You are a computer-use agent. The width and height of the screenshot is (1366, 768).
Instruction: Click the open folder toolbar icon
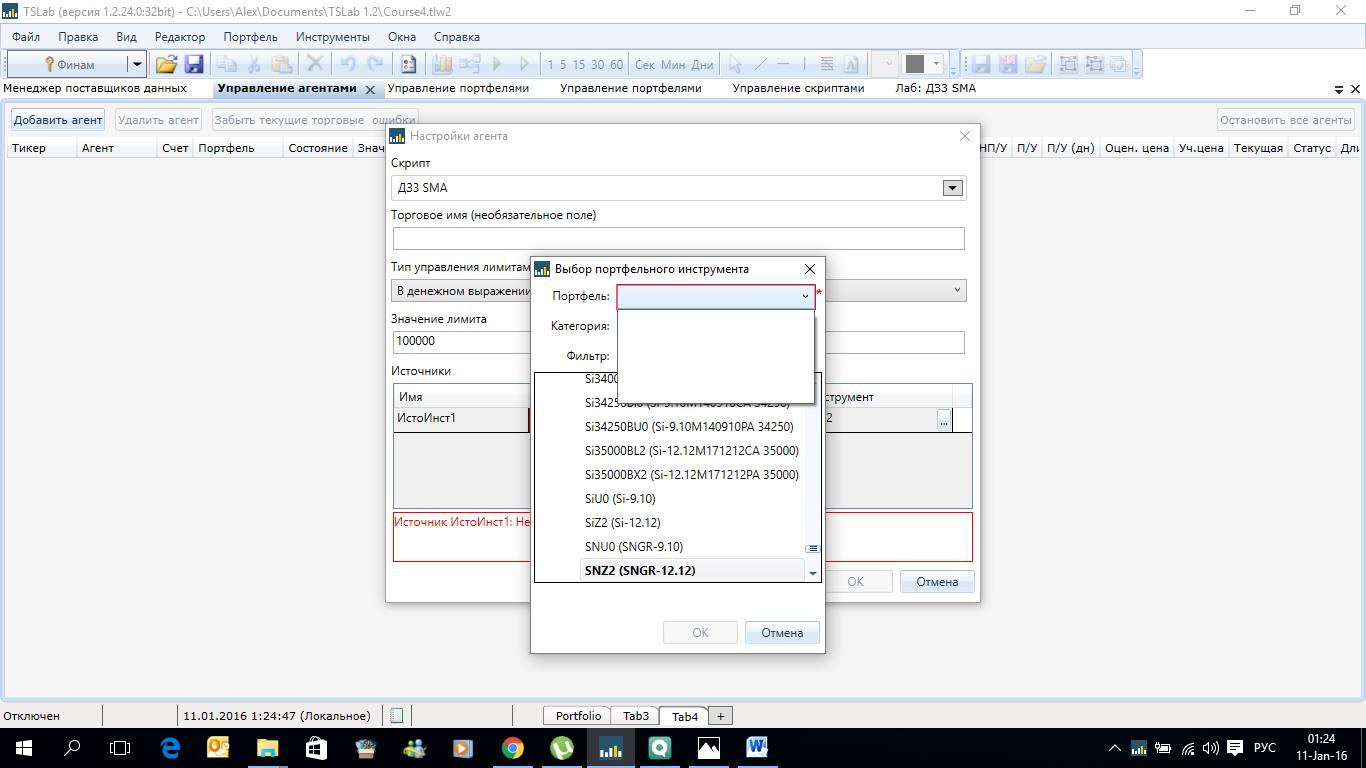tap(166, 64)
